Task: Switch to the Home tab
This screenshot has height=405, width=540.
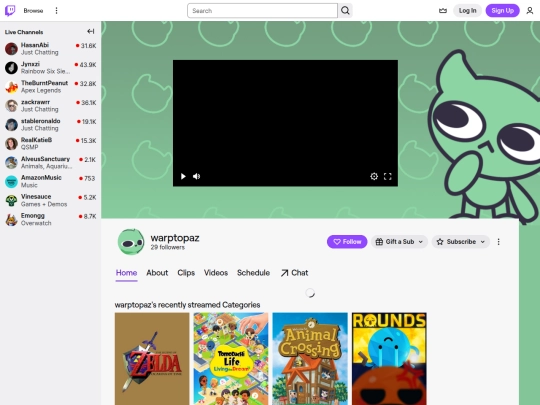Action: point(126,273)
